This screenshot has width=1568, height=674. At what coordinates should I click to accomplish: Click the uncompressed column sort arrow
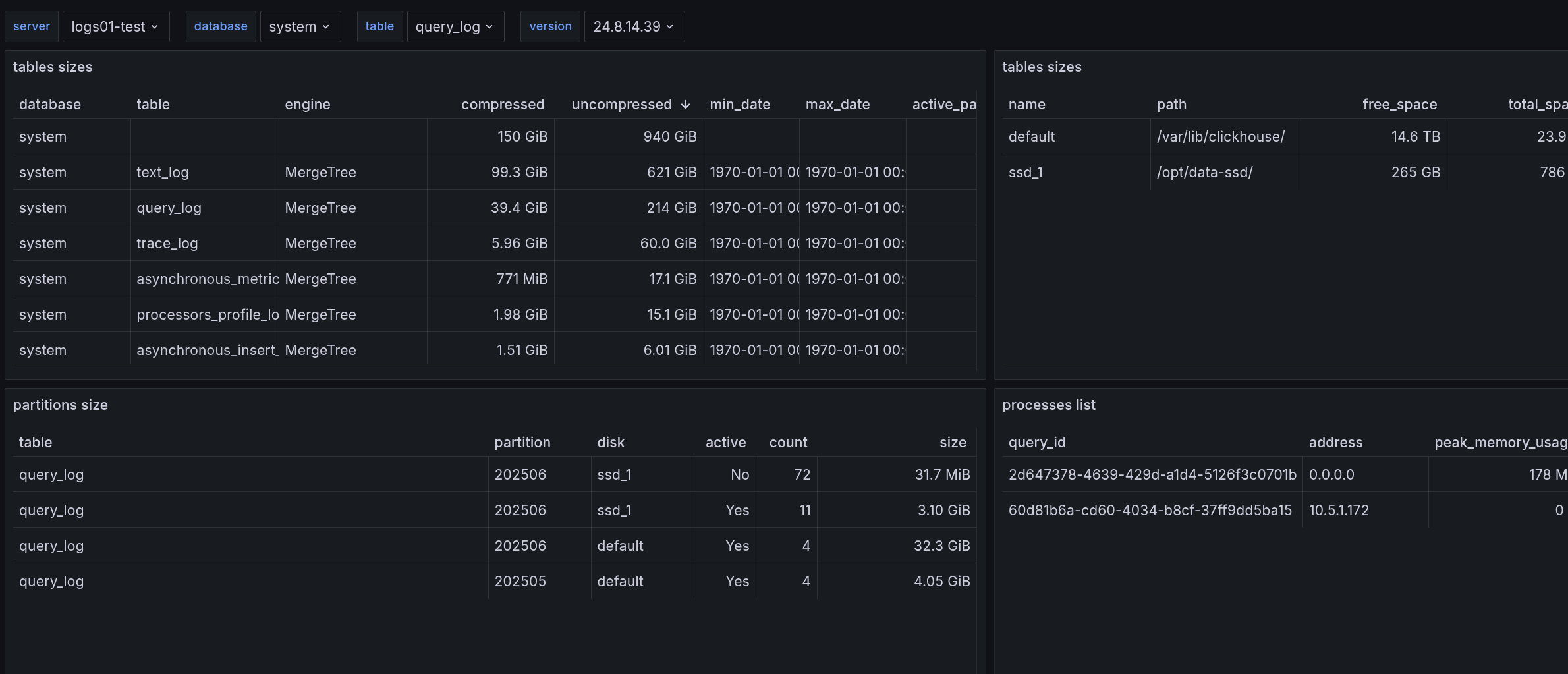coord(685,105)
